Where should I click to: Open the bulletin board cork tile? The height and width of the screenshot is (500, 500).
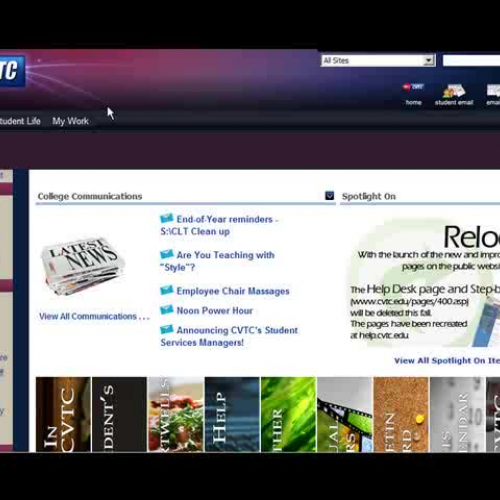pos(401,414)
